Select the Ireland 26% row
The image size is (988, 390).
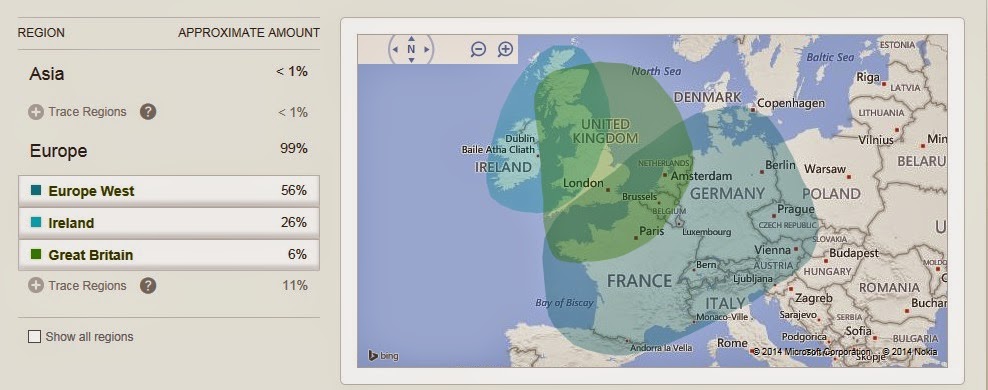(169, 222)
